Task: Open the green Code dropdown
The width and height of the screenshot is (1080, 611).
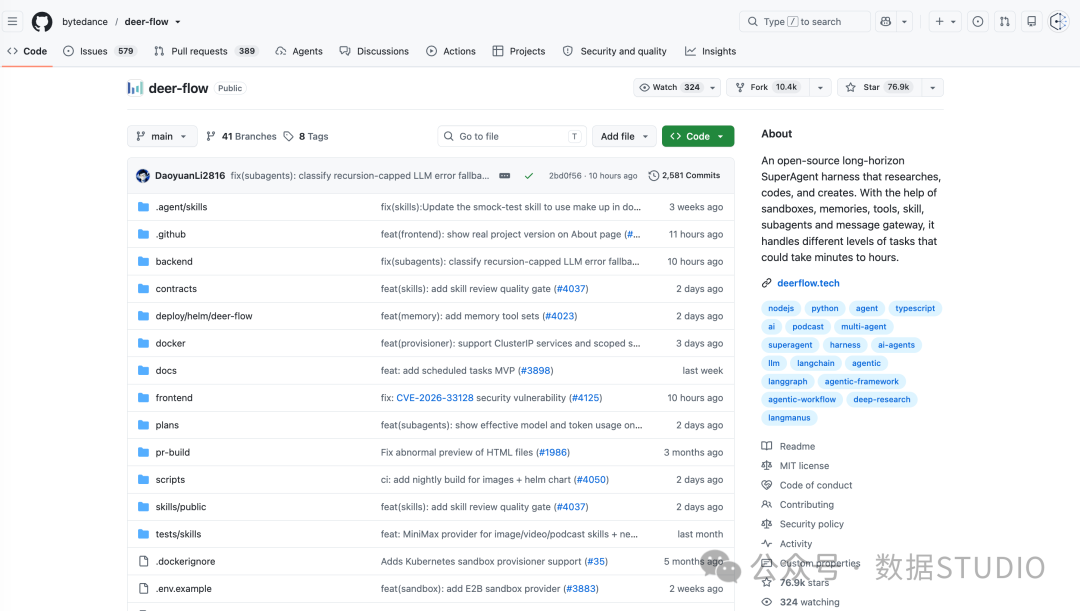Action: pos(698,136)
